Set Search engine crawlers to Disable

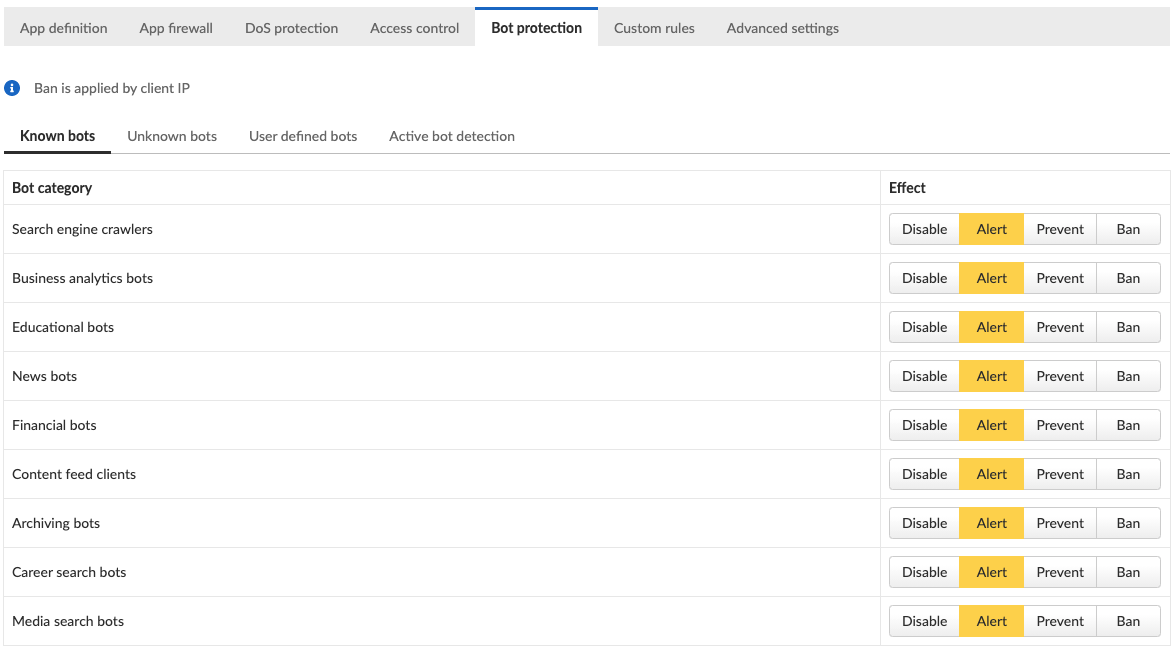click(x=924, y=229)
